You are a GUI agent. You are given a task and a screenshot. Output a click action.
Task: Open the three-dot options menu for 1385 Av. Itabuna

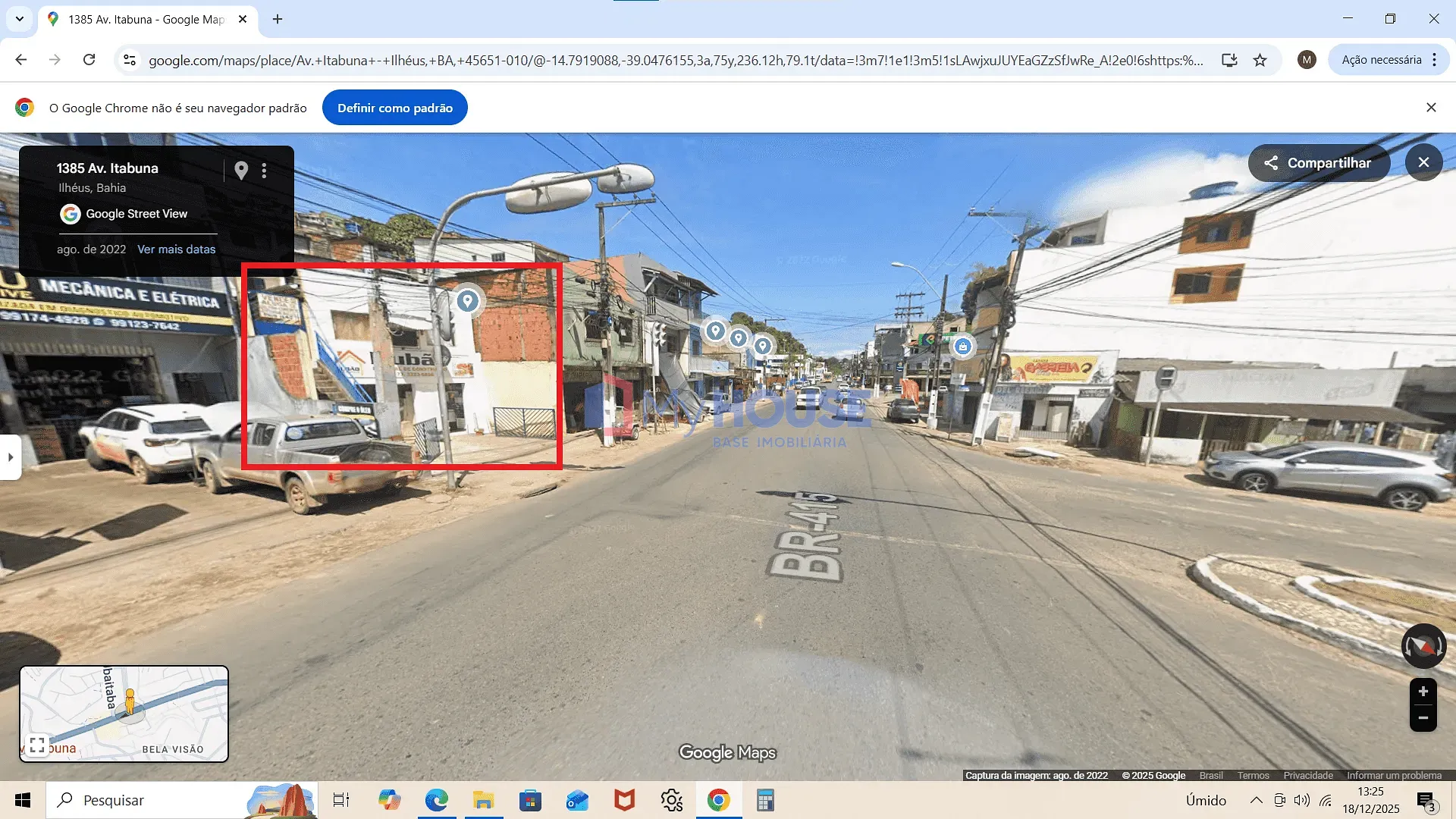(264, 171)
